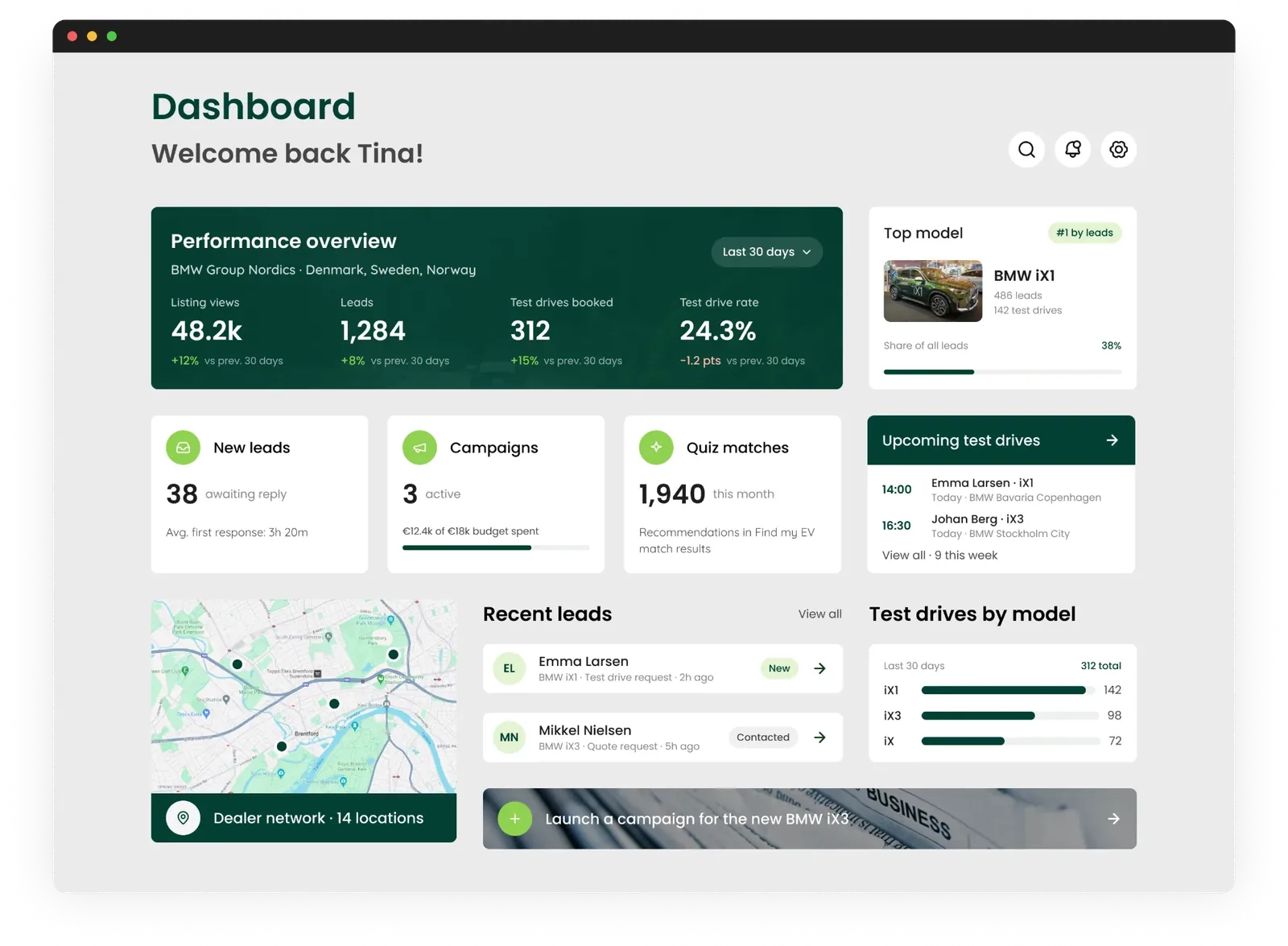
Task: Click the 14:00 Emma Larsen test drive row
Action: tap(1001, 490)
